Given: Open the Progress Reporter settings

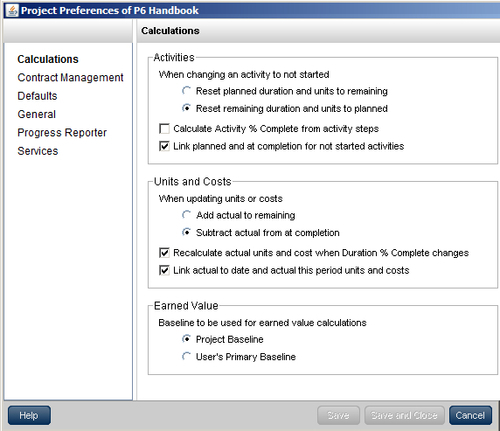Looking at the screenshot, I should click(x=62, y=133).
